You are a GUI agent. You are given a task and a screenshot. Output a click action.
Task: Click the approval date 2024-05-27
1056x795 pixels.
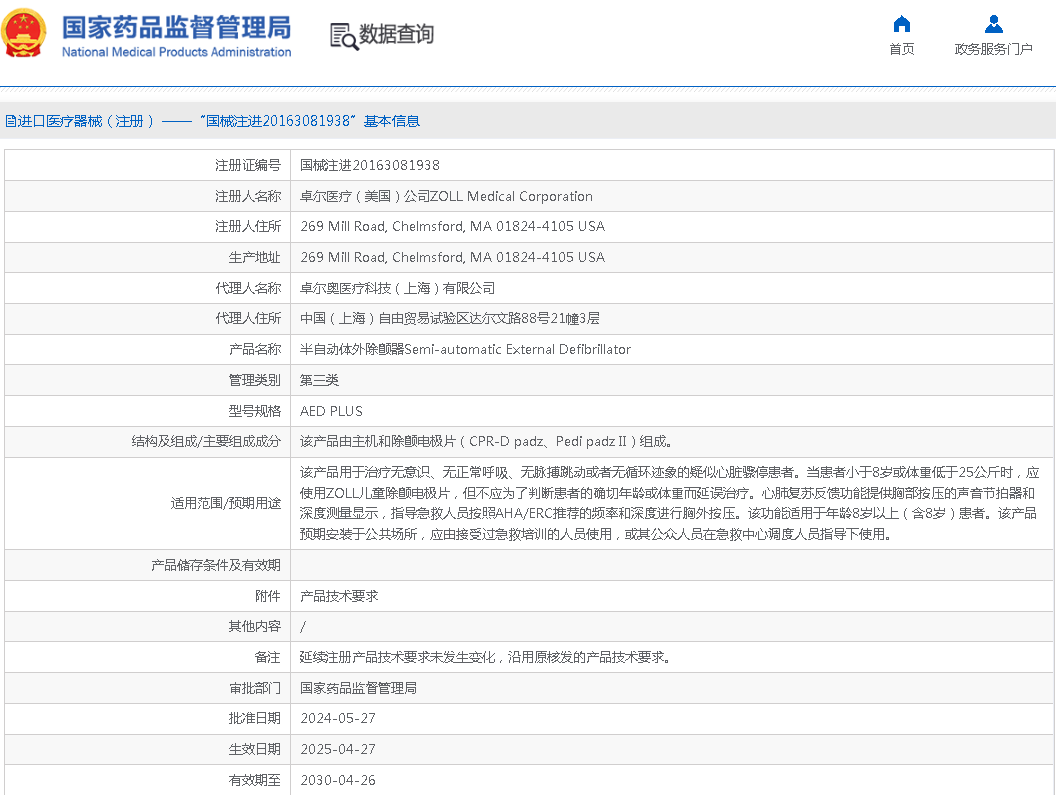[x=337, y=718]
